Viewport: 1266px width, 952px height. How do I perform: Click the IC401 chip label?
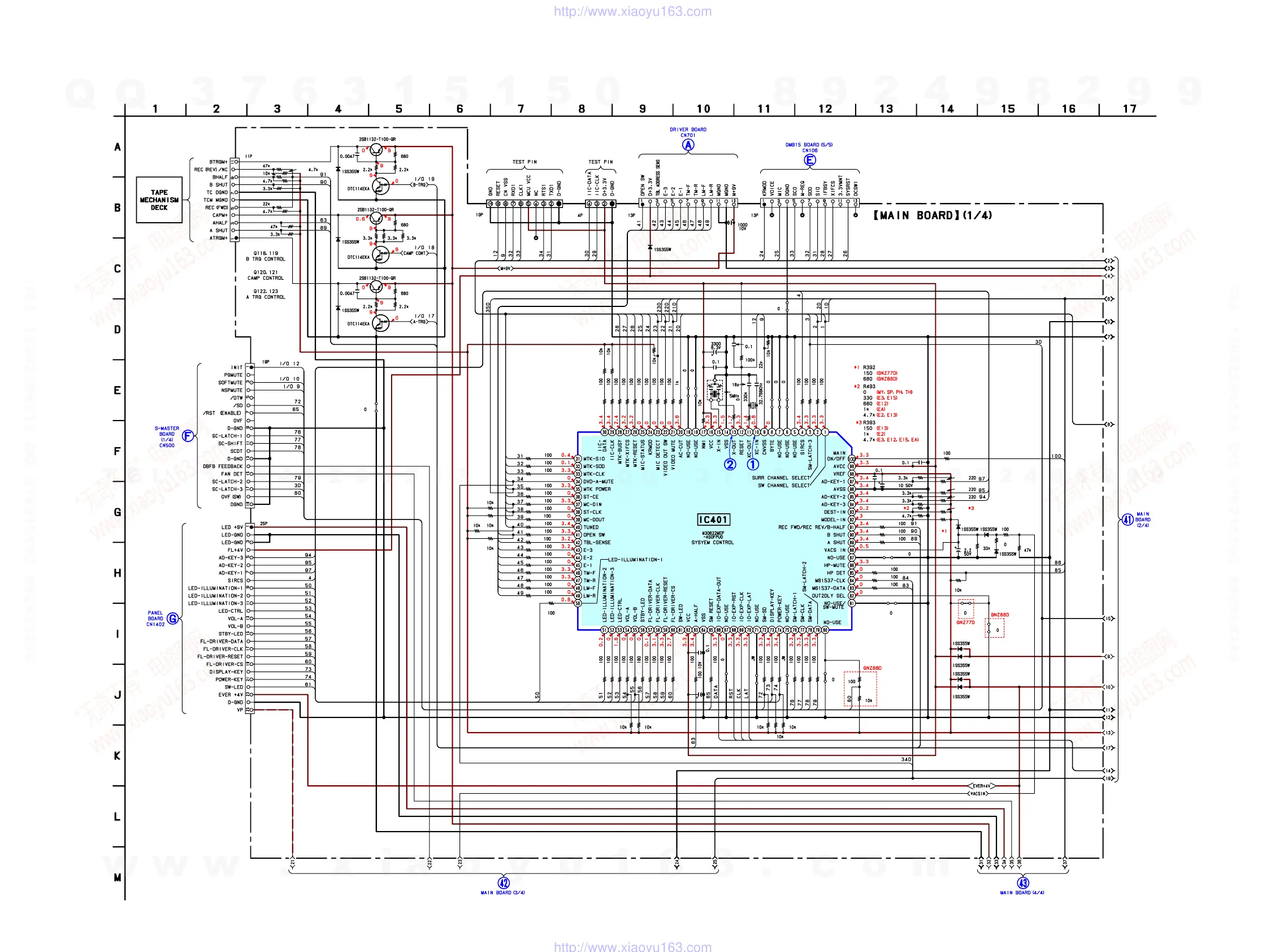click(713, 520)
